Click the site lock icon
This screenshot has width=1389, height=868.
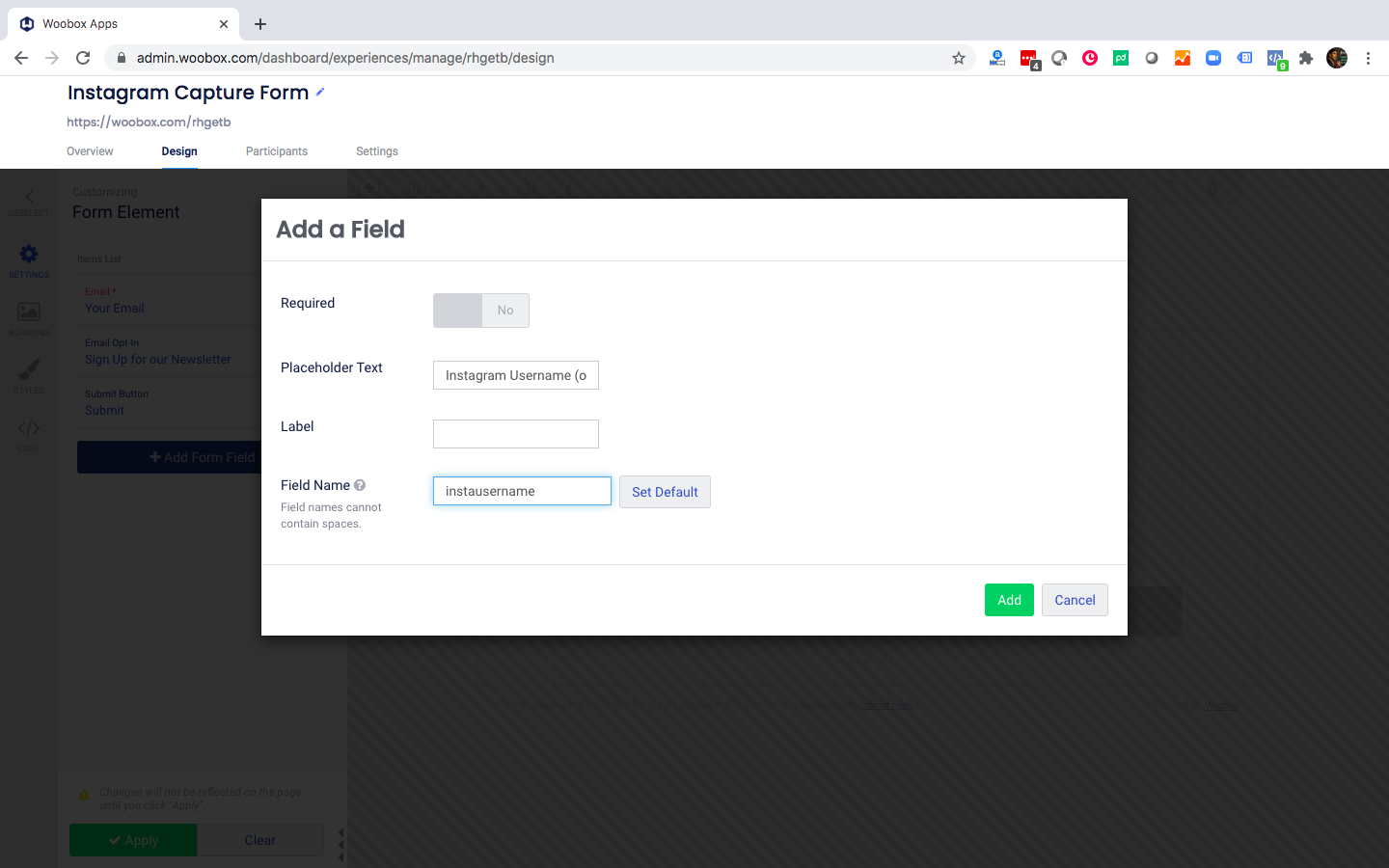coord(122,58)
